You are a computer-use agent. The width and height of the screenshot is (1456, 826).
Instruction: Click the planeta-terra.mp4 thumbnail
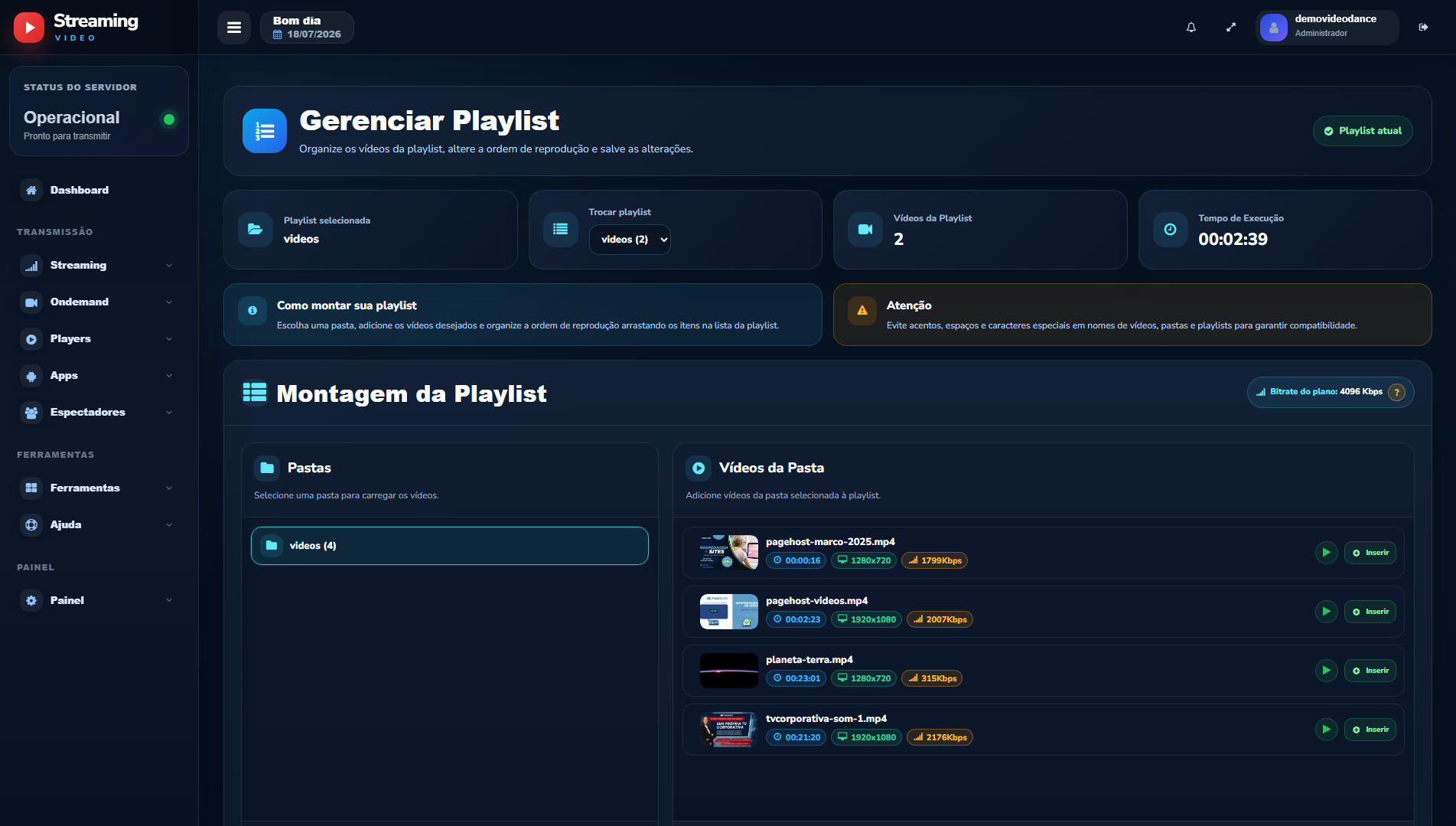tap(729, 671)
